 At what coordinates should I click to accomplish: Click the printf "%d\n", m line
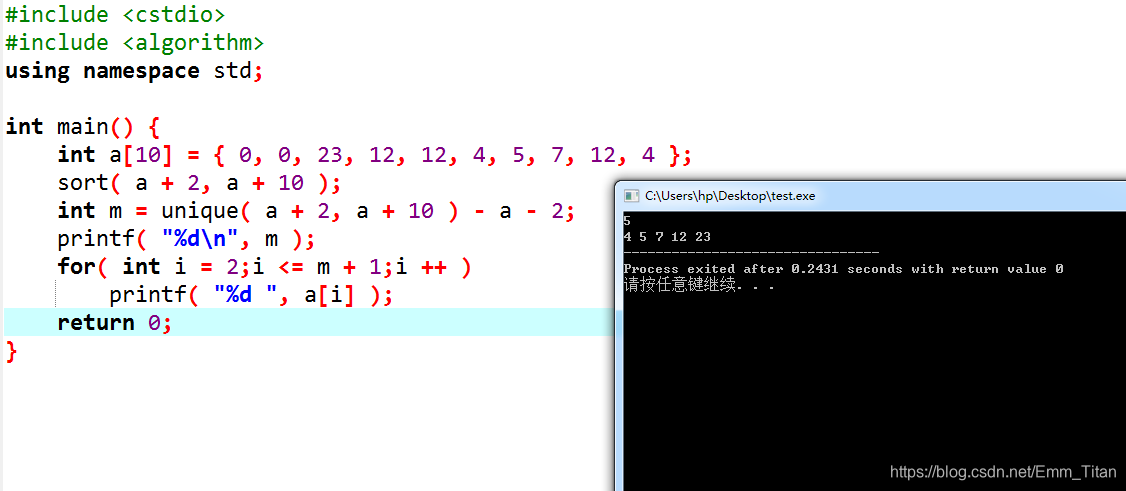click(186, 238)
